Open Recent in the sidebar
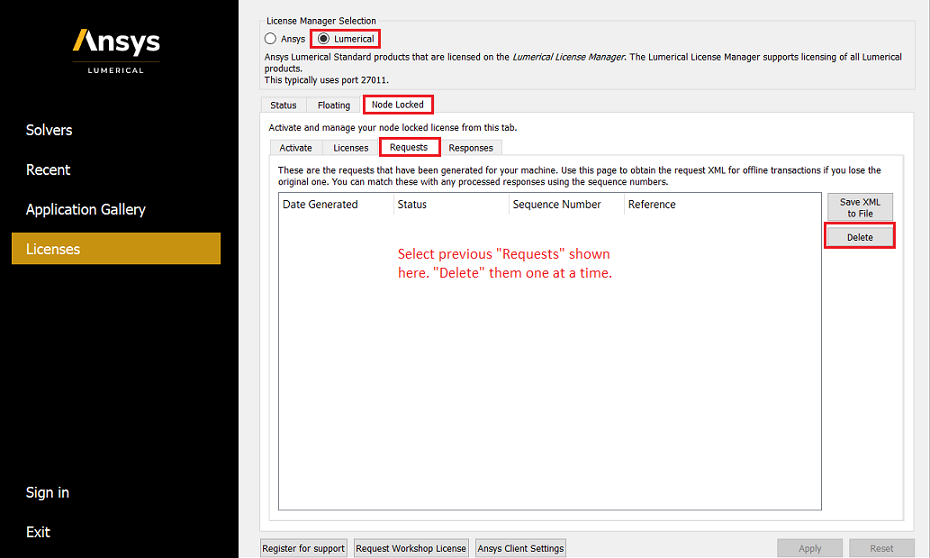This screenshot has width=930, height=558. pyautogui.click(x=48, y=170)
